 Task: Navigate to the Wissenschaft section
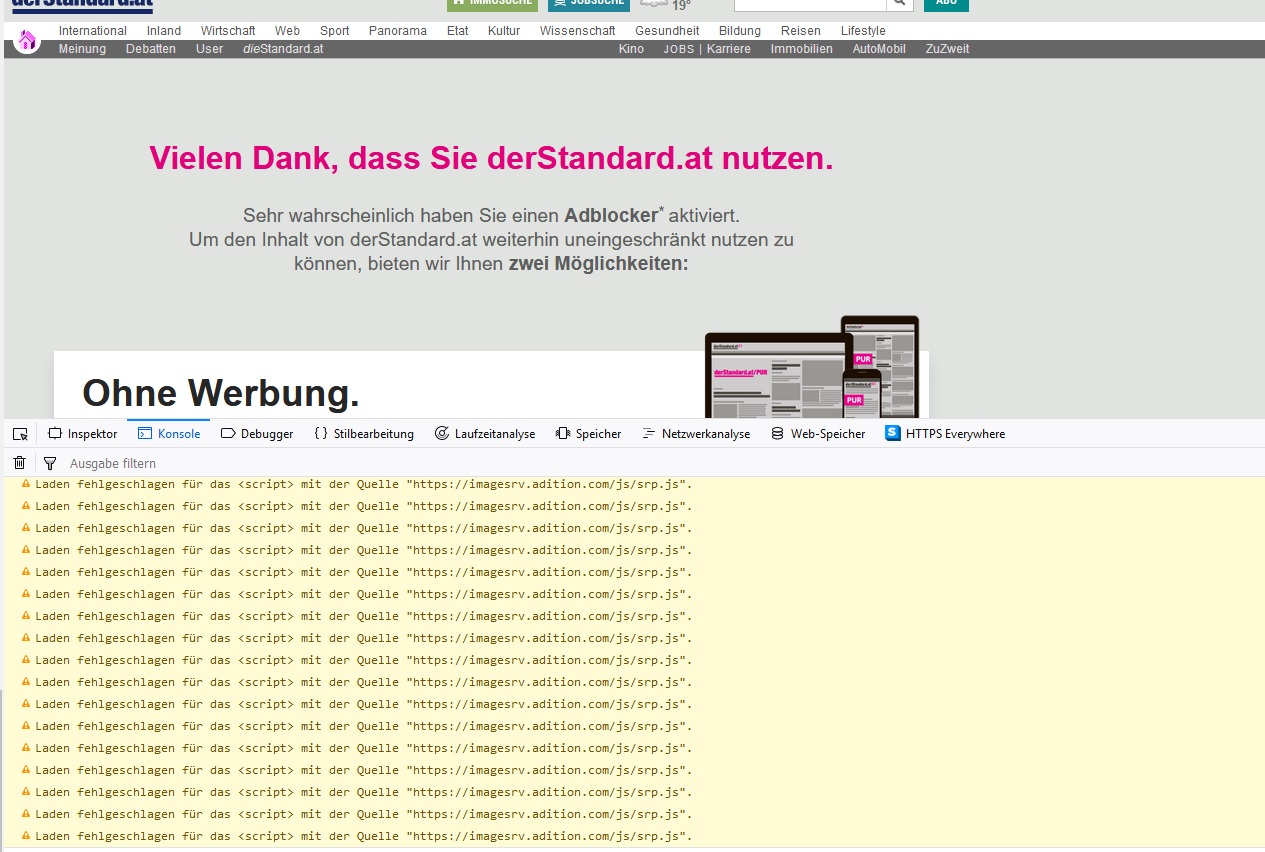point(578,31)
